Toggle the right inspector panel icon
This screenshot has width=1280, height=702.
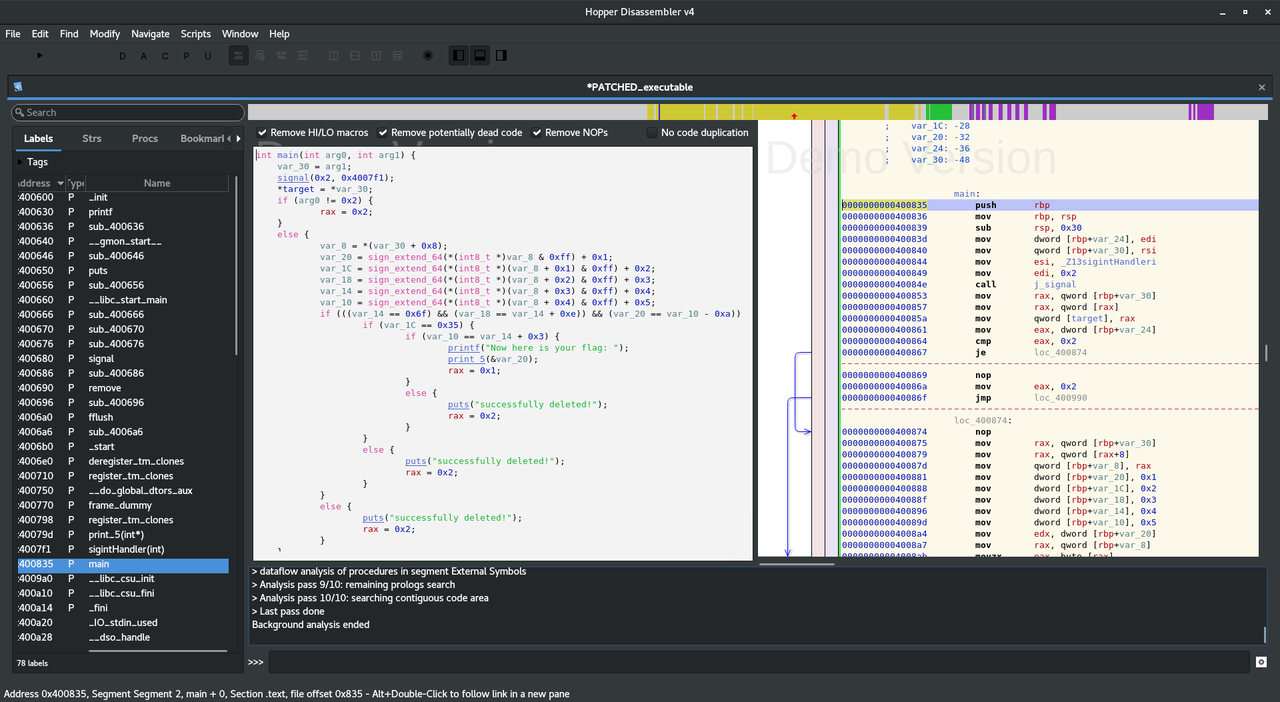coord(501,56)
